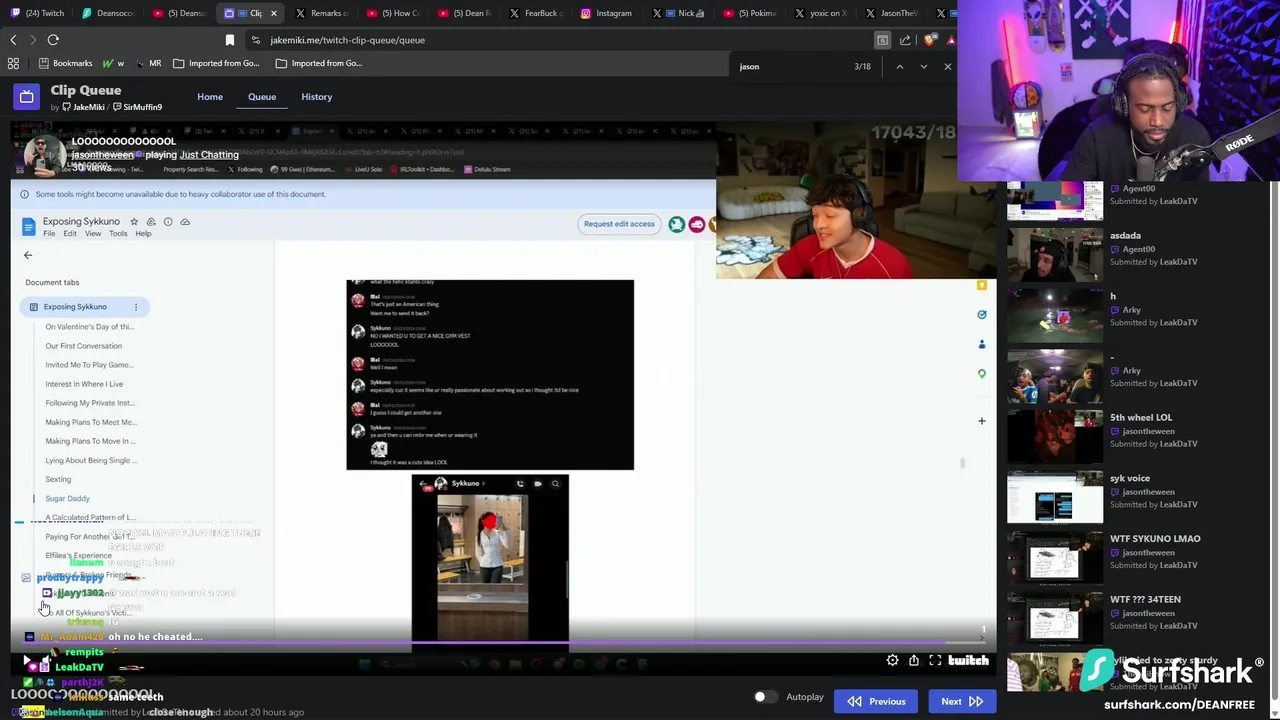
Task: Jump to next find result
Action: 923,66
